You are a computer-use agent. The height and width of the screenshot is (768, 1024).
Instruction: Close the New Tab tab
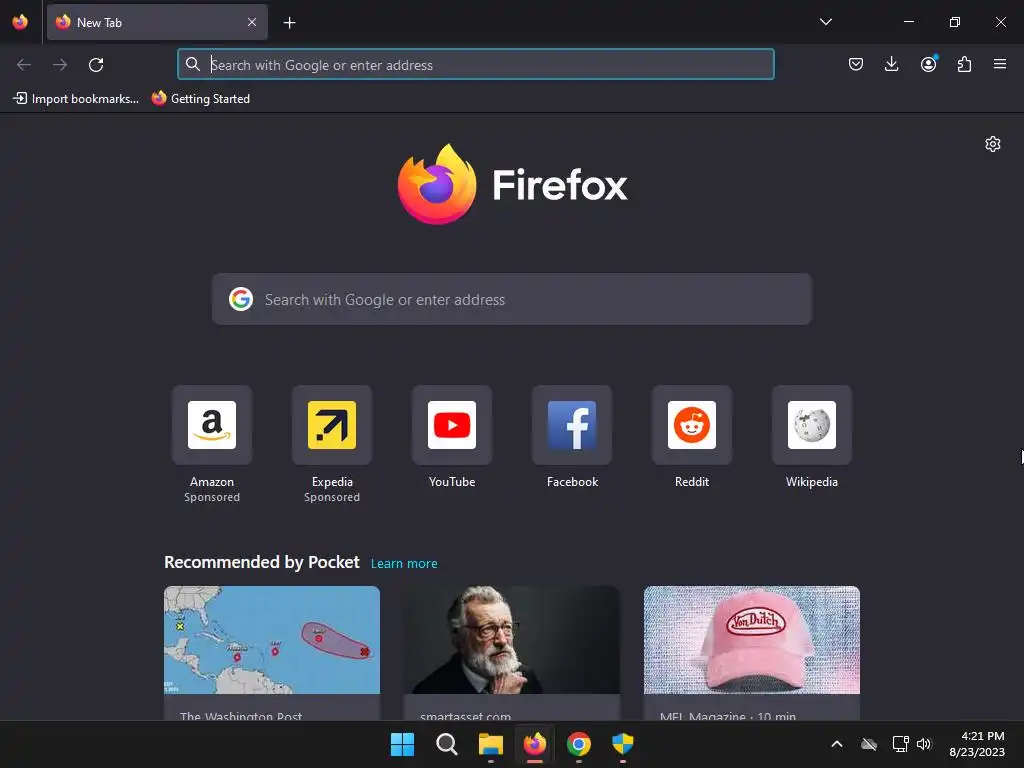[252, 22]
